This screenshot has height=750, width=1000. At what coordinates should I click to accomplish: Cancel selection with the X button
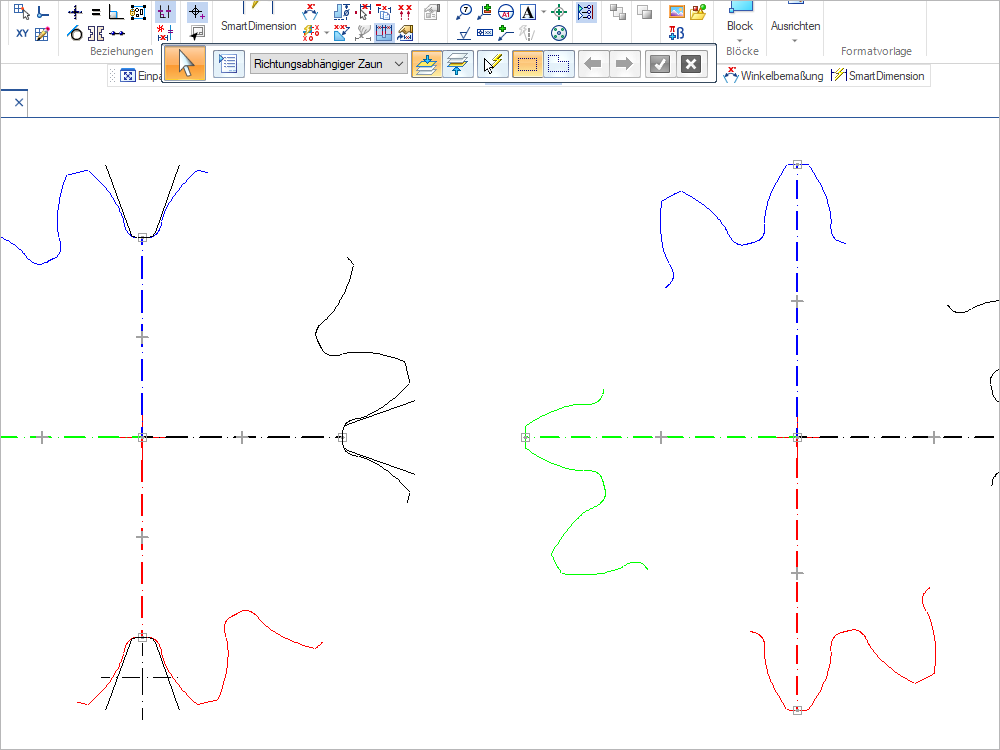690,64
